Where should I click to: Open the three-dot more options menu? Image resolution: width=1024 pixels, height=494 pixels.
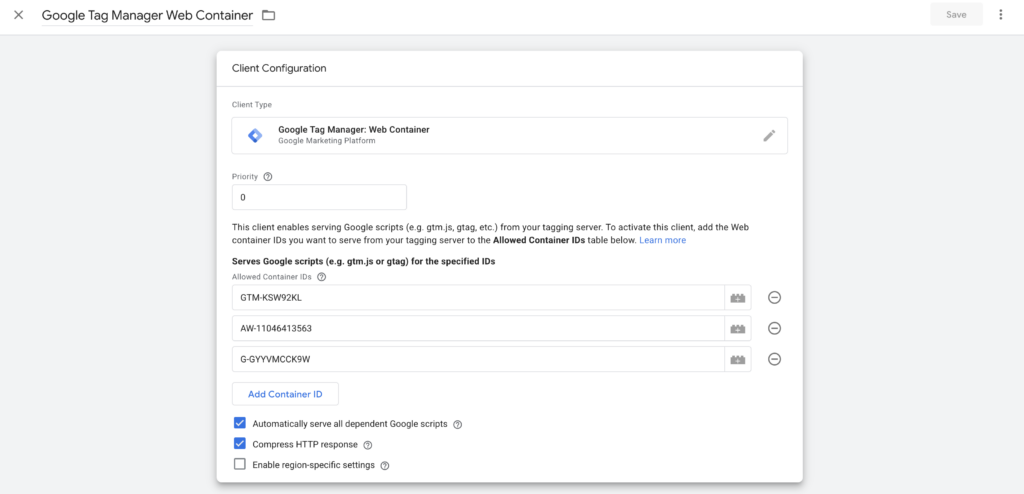(x=1000, y=14)
